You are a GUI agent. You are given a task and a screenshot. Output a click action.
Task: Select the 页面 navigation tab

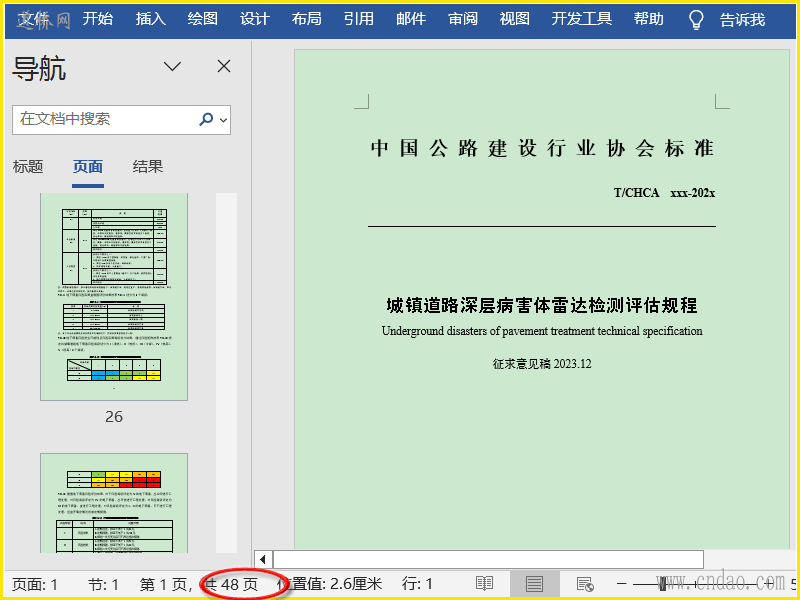coord(88,166)
